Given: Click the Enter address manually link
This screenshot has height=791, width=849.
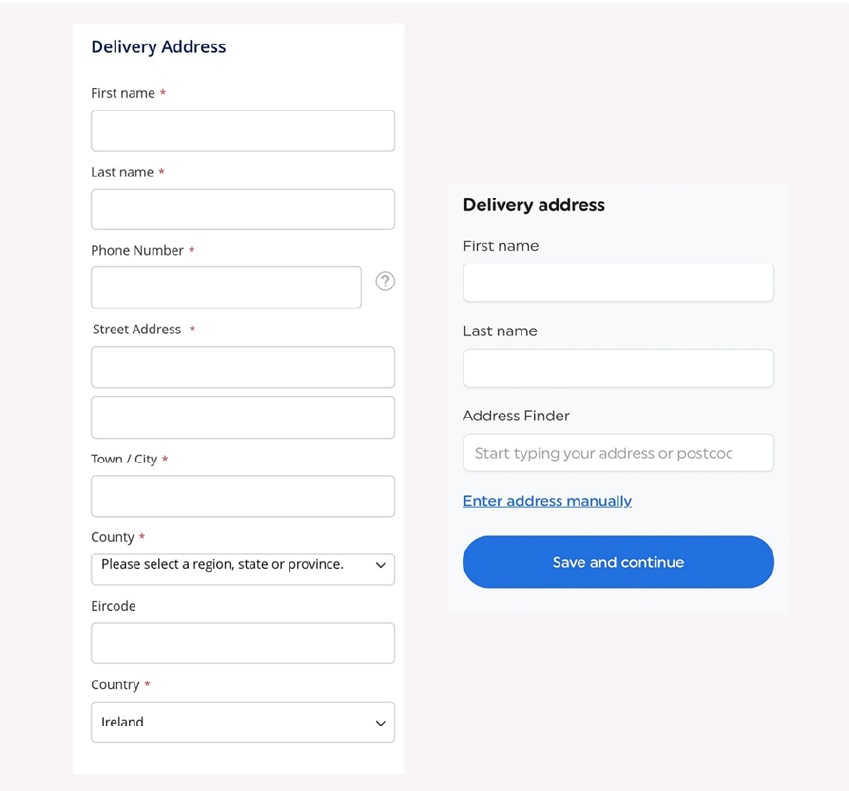Looking at the screenshot, I should 547,501.
